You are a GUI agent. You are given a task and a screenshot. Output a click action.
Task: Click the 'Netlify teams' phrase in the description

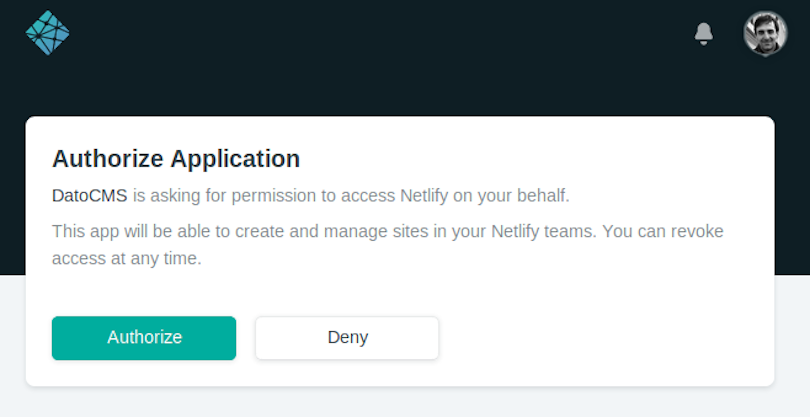(x=544, y=231)
